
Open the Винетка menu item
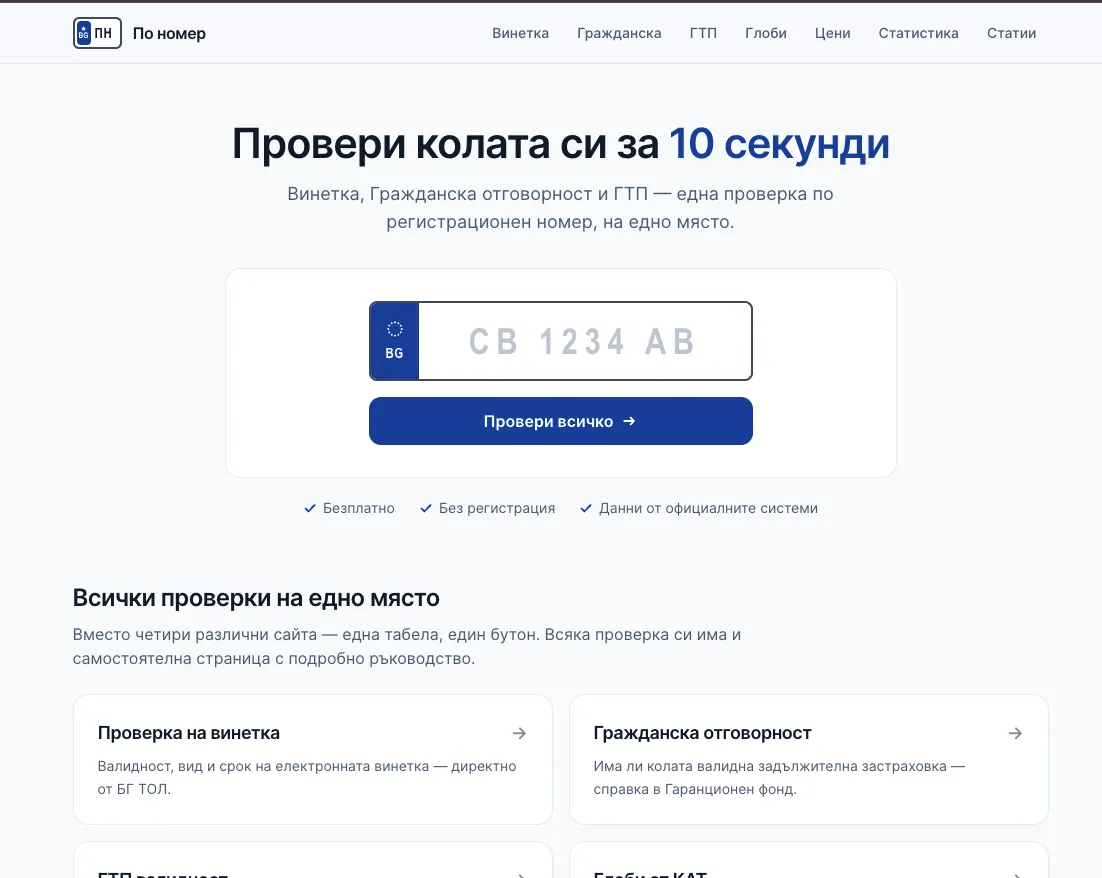520,33
